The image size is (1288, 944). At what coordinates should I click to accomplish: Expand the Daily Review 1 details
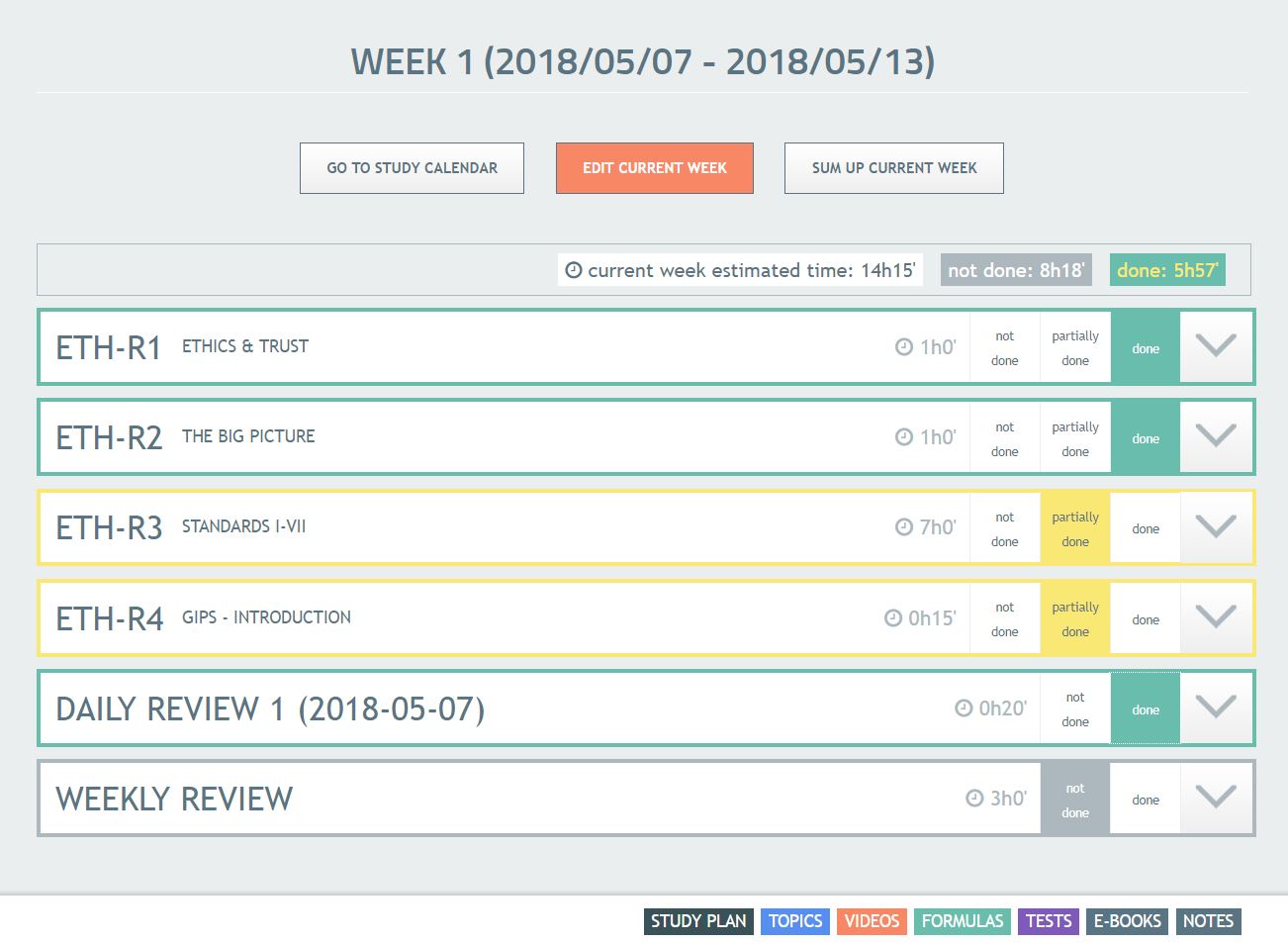pyautogui.click(x=1216, y=708)
